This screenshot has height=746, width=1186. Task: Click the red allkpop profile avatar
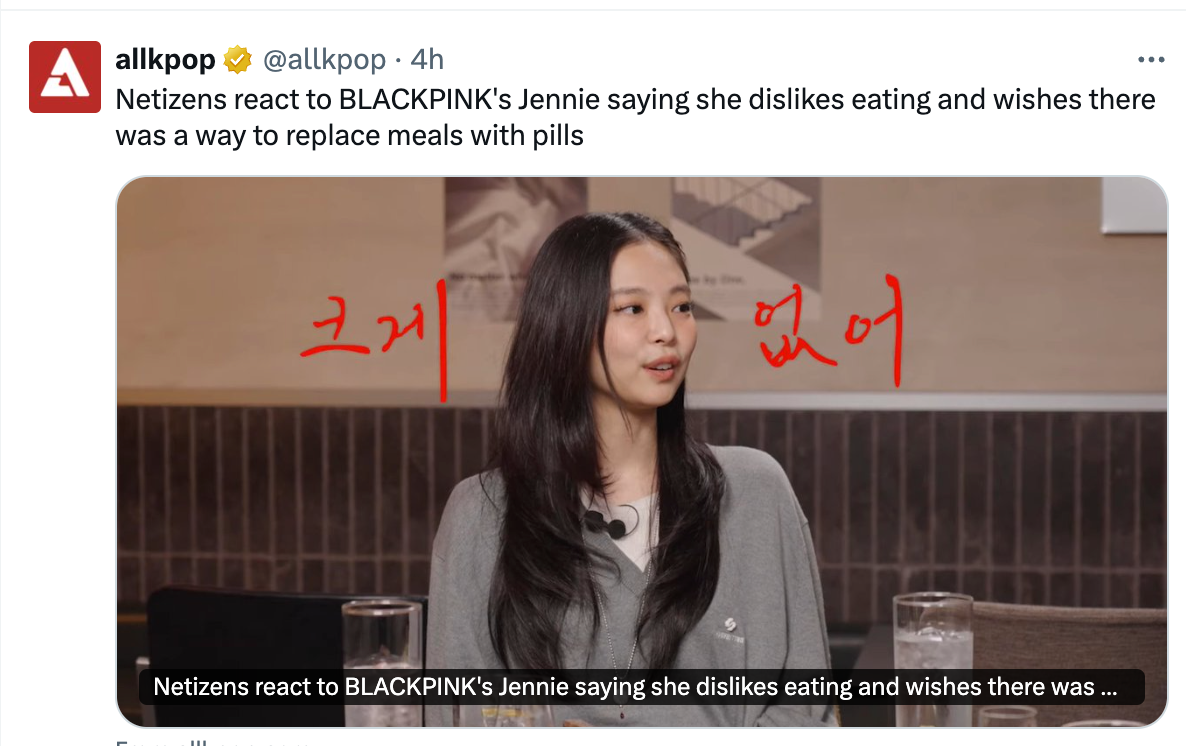pos(65,76)
